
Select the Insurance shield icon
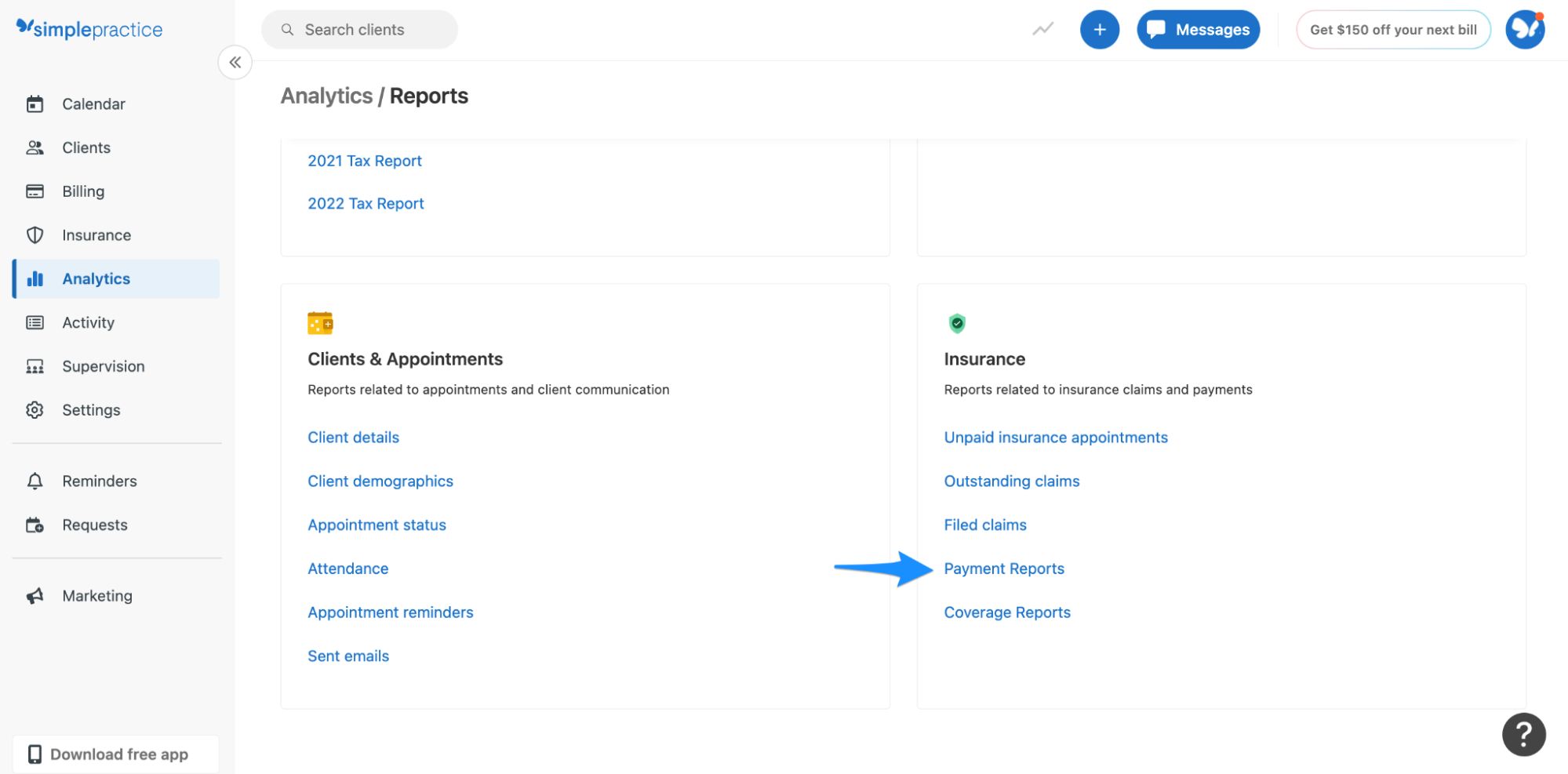pyautogui.click(x=35, y=234)
